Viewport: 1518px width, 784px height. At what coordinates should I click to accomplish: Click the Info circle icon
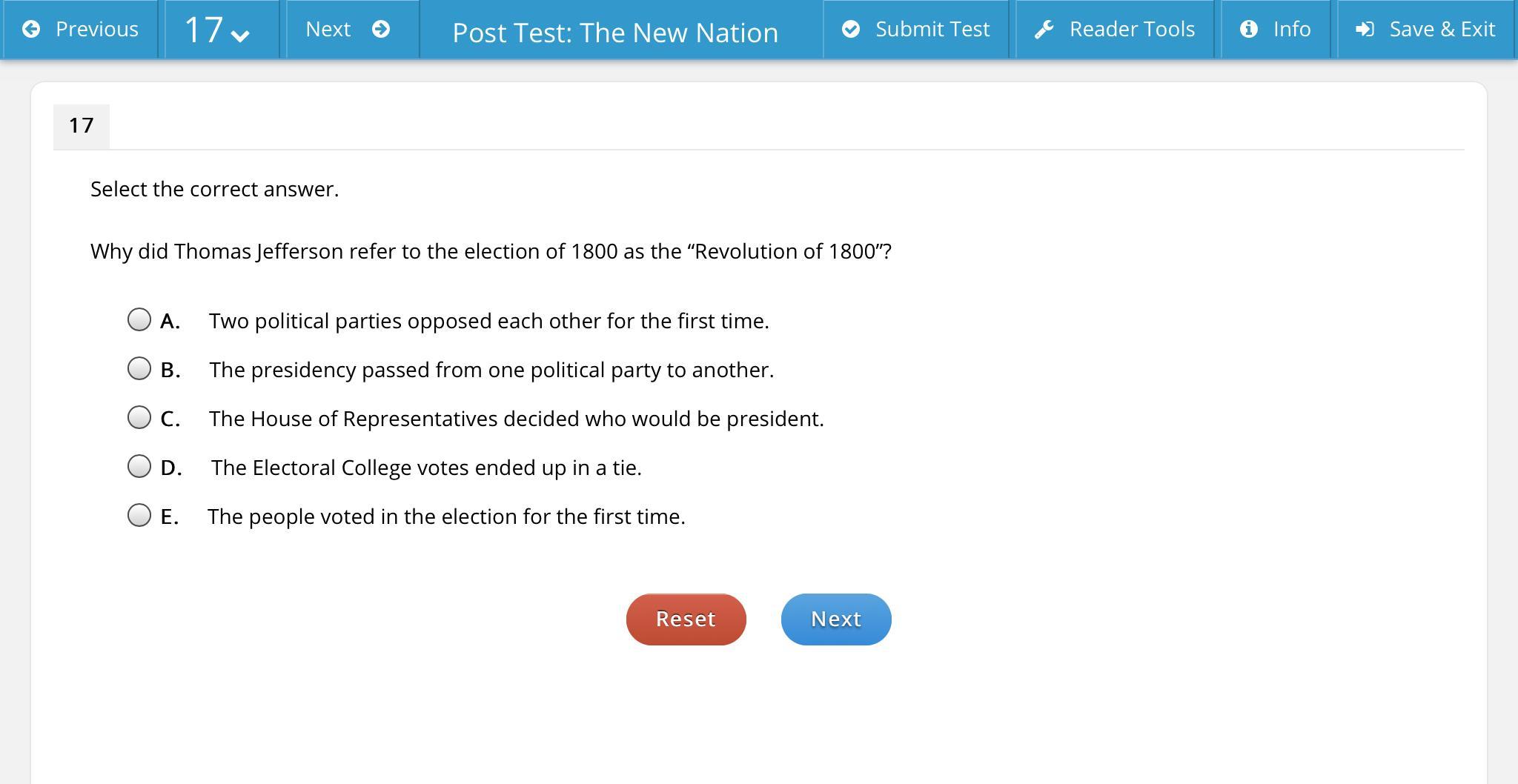[1249, 29]
